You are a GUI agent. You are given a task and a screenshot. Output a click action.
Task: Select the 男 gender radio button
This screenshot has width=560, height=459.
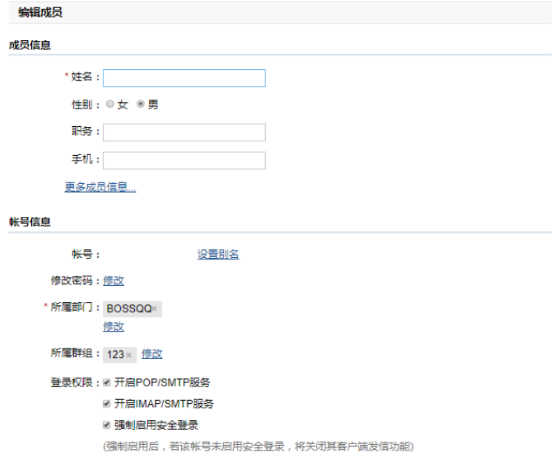141,104
